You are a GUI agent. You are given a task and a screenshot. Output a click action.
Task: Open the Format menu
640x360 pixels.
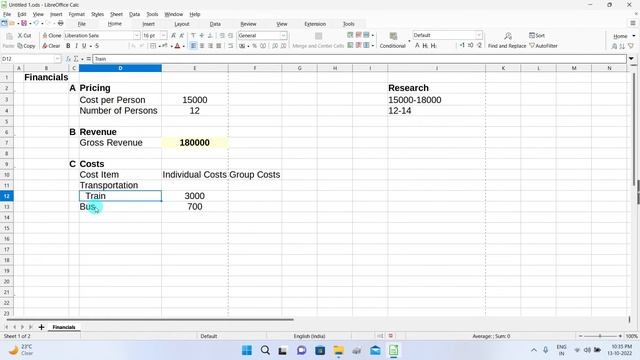tap(76, 14)
